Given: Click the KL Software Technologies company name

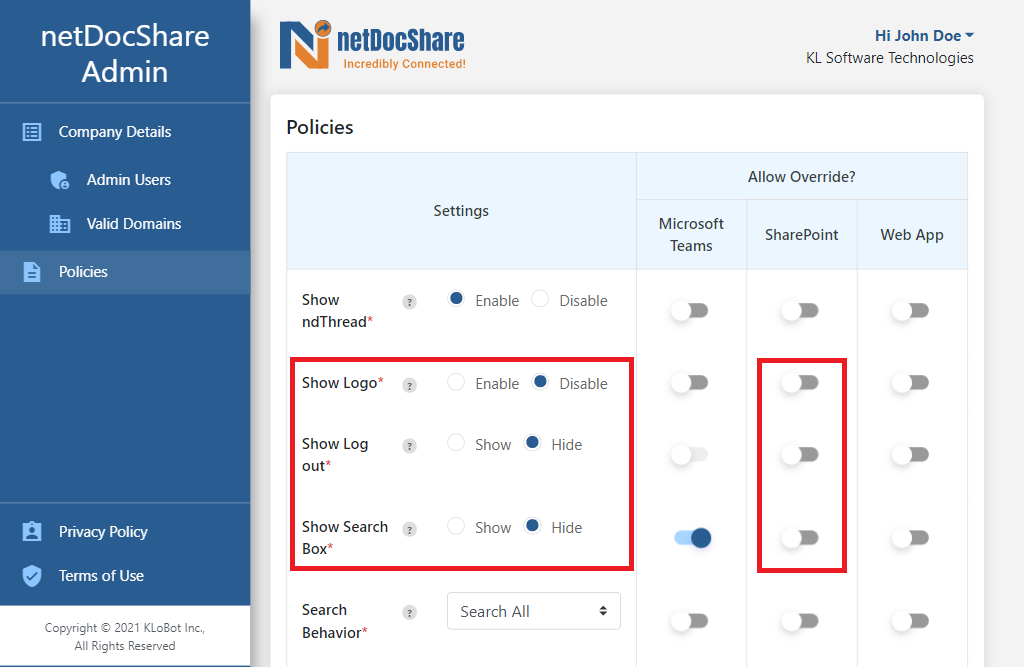Looking at the screenshot, I should point(889,58).
